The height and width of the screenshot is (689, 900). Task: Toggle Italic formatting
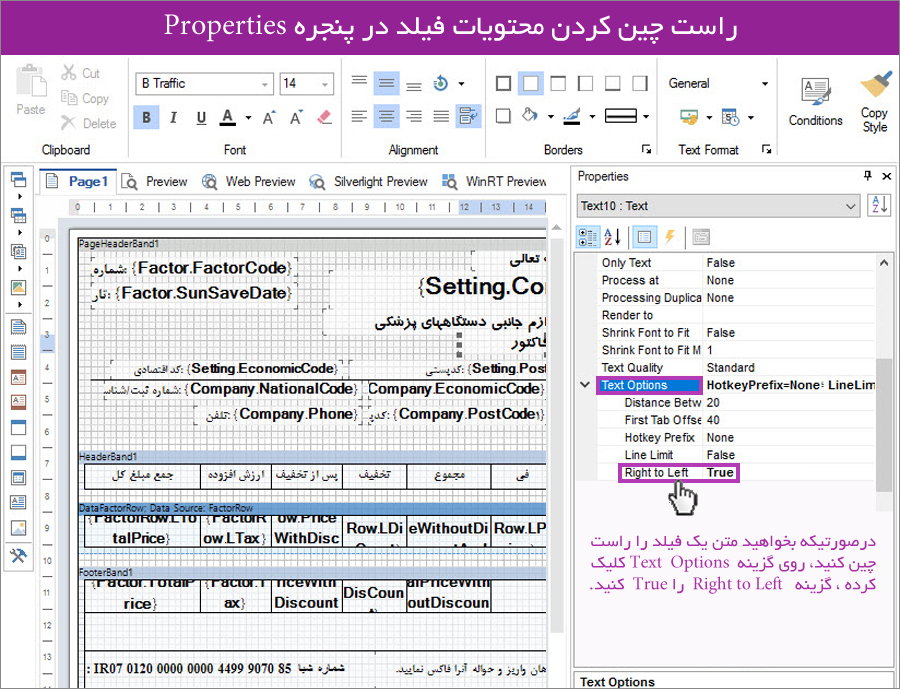point(174,118)
